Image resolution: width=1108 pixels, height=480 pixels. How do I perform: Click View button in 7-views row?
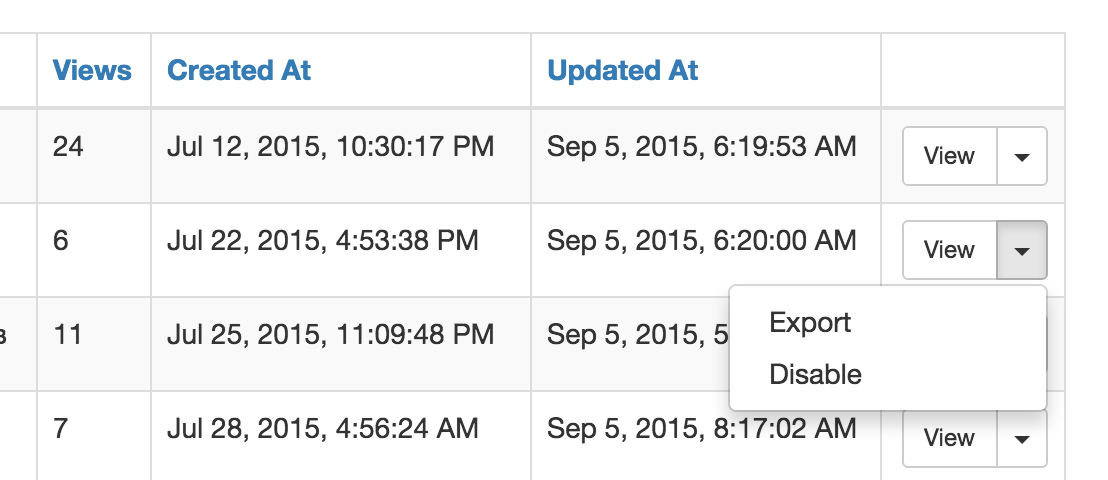pos(950,438)
